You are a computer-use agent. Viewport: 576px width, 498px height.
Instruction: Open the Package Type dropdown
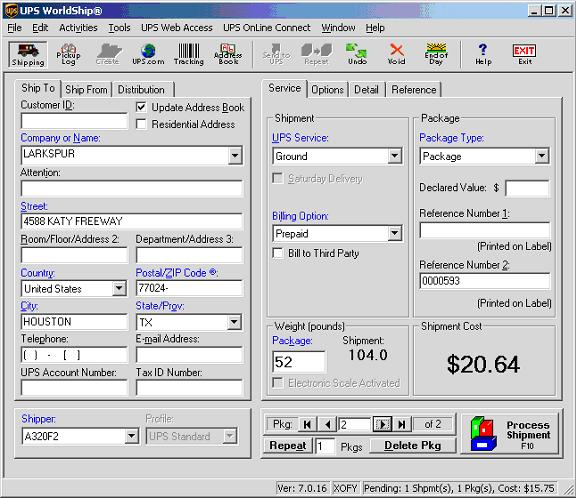click(x=542, y=156)
